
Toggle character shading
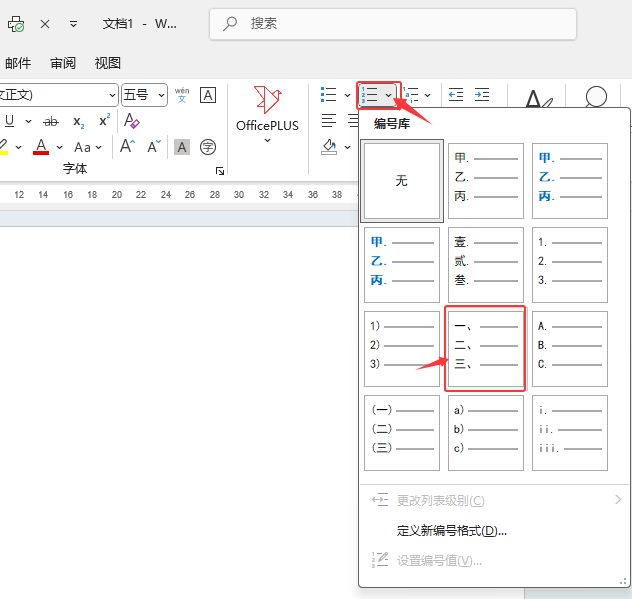(182, 147)
